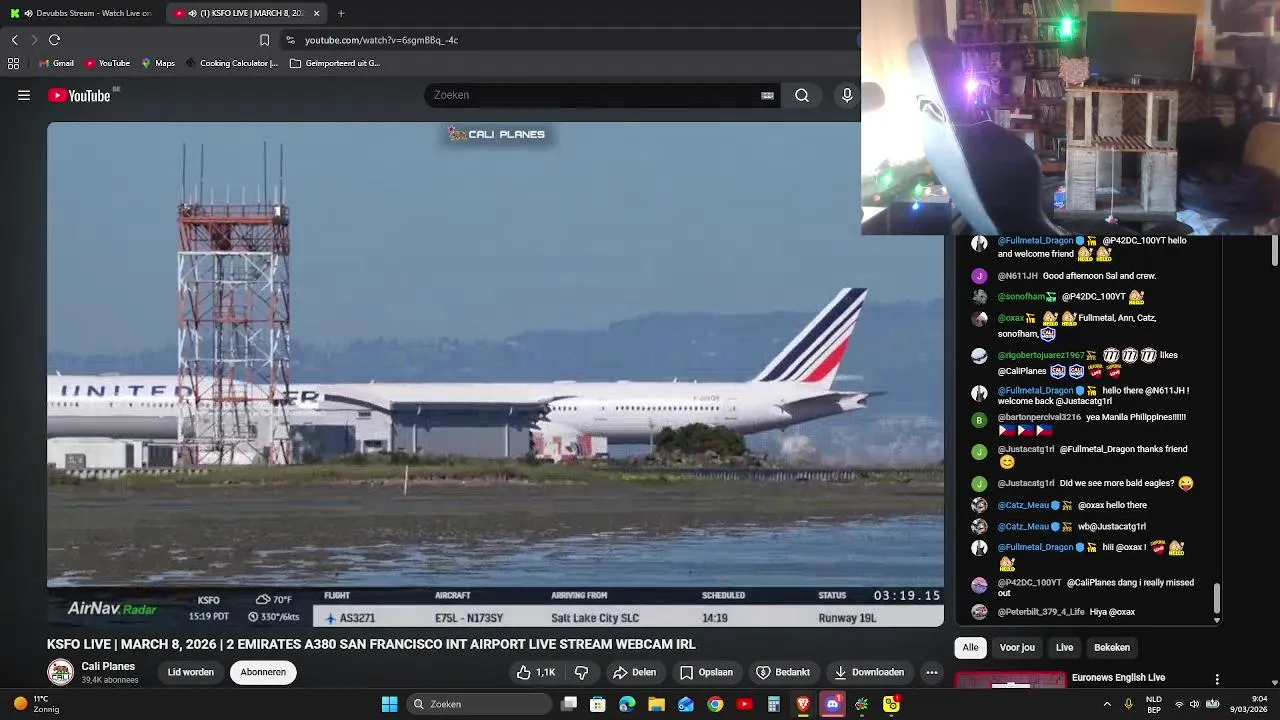Viewport: 1280px width, 720px height.
Task: Open the YouTube bookmark
Action: (107, 63)
